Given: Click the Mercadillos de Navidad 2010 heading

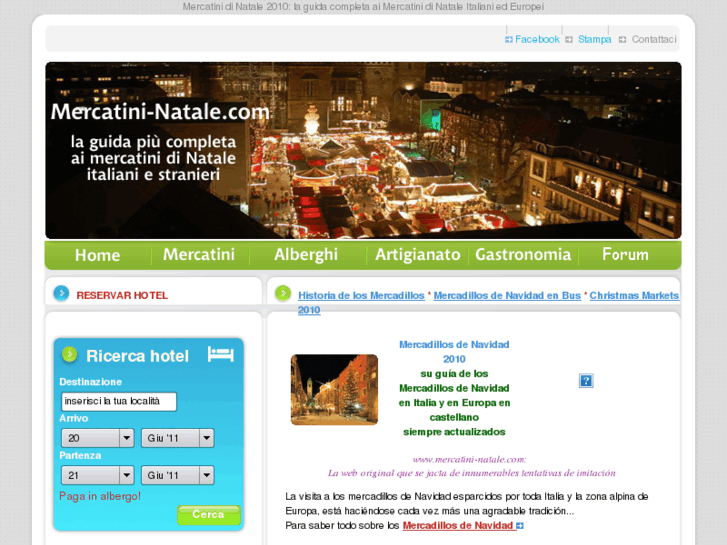Looking at the screenshot, I should (x=454, y=352).
